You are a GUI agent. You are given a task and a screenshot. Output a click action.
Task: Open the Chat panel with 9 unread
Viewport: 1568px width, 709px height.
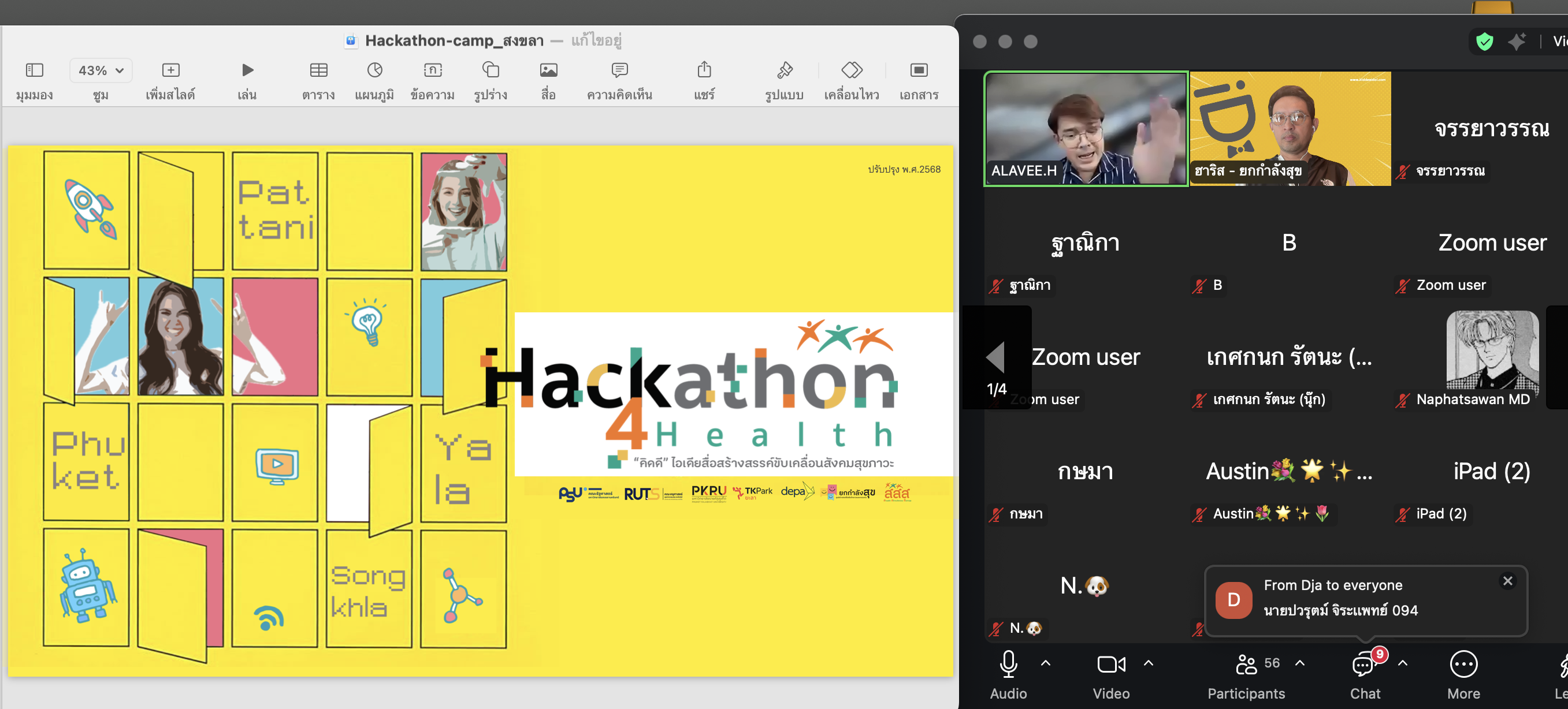tap(1364, 666)
